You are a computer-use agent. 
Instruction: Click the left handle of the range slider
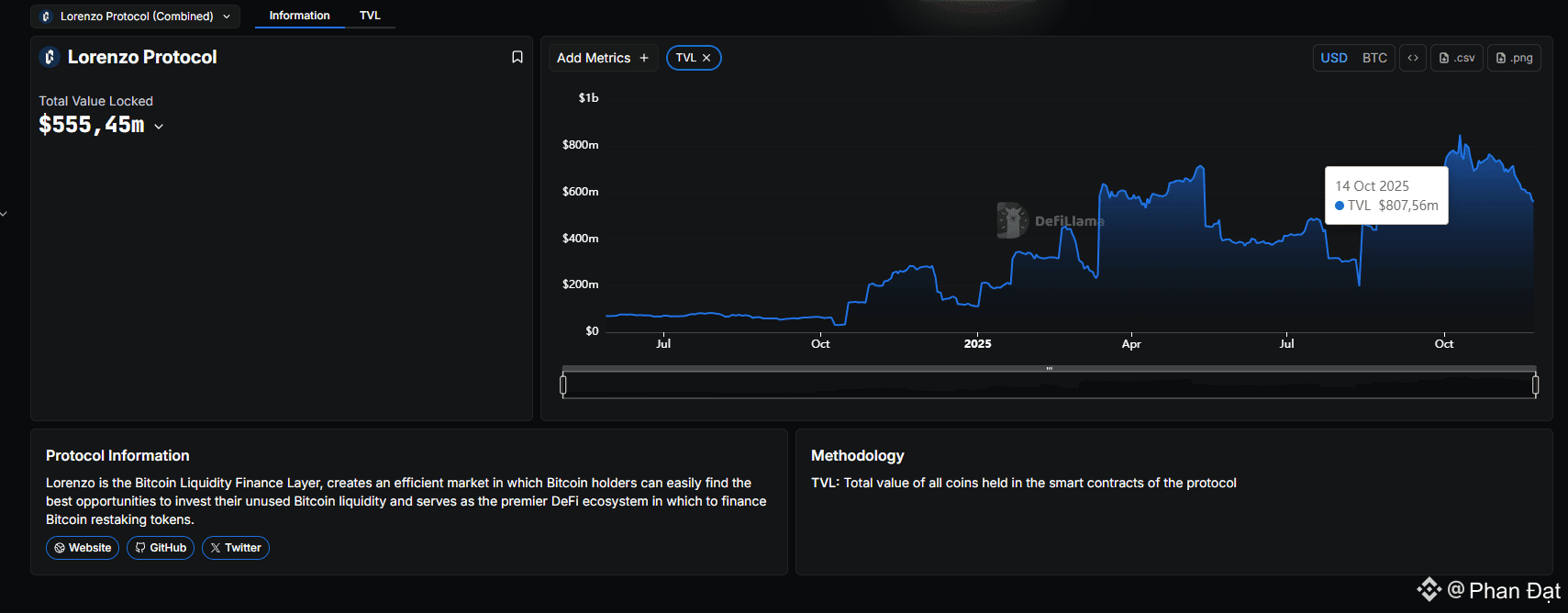coord(563,385)
